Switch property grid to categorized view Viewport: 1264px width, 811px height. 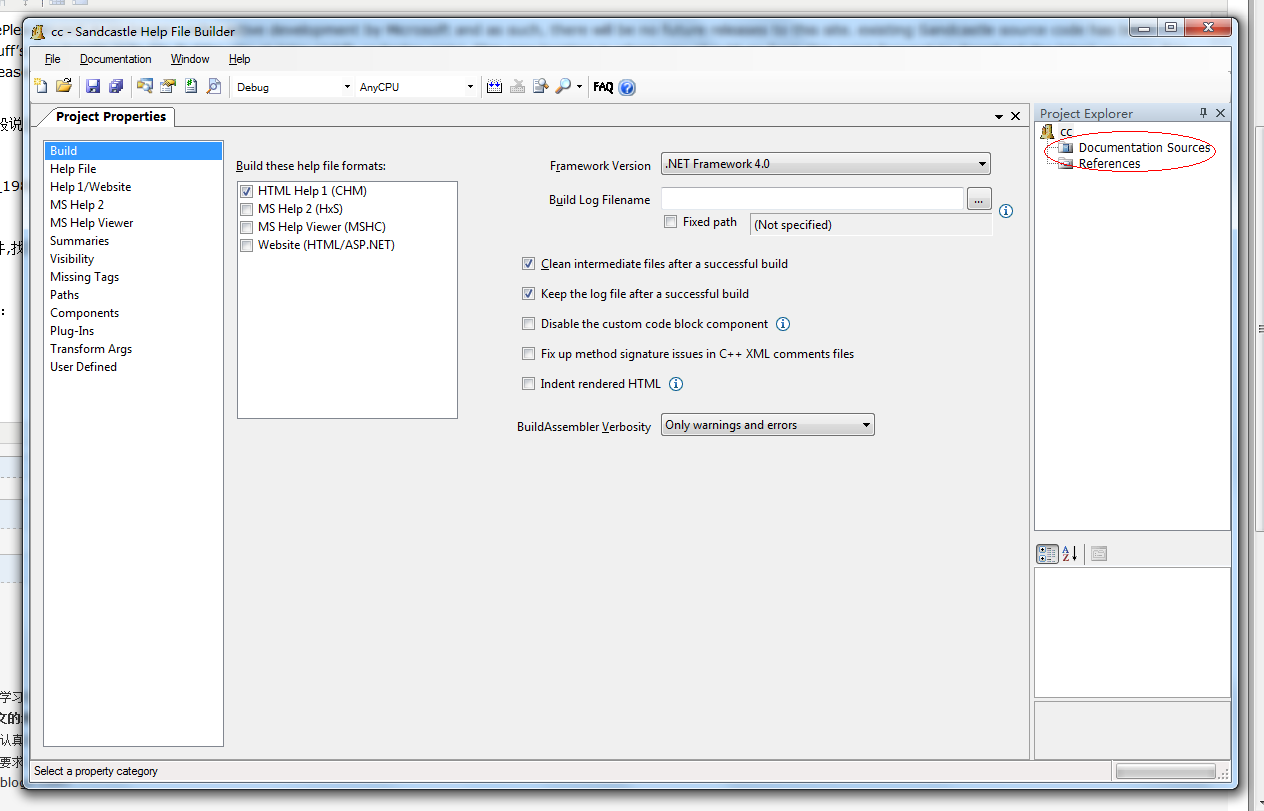tap(1047, 553)
